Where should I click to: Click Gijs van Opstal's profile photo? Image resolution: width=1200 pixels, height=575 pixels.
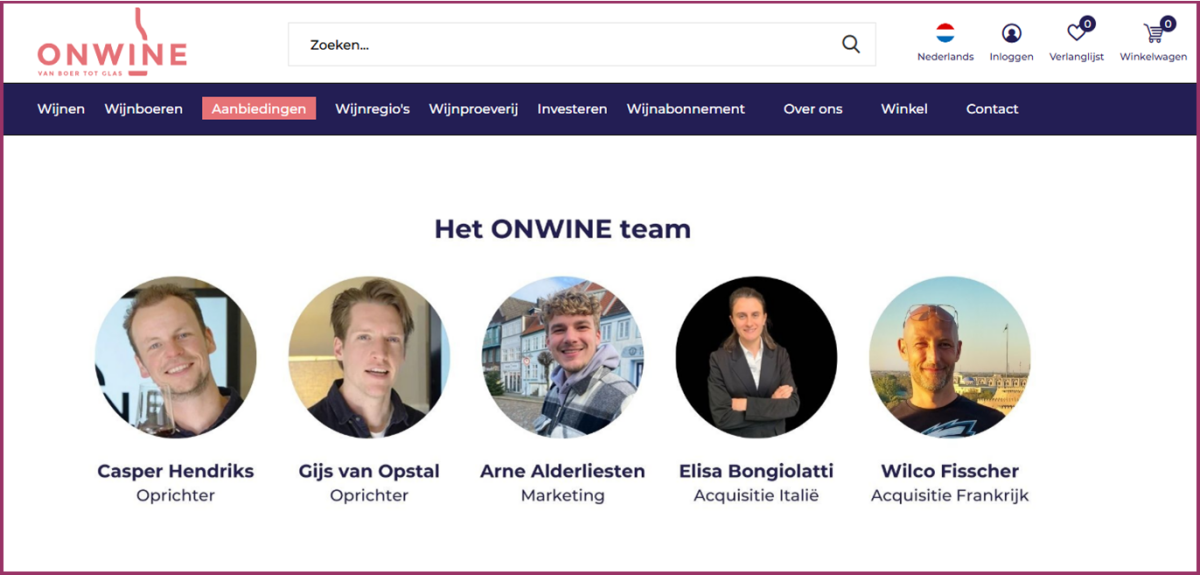tap(369, 357)
